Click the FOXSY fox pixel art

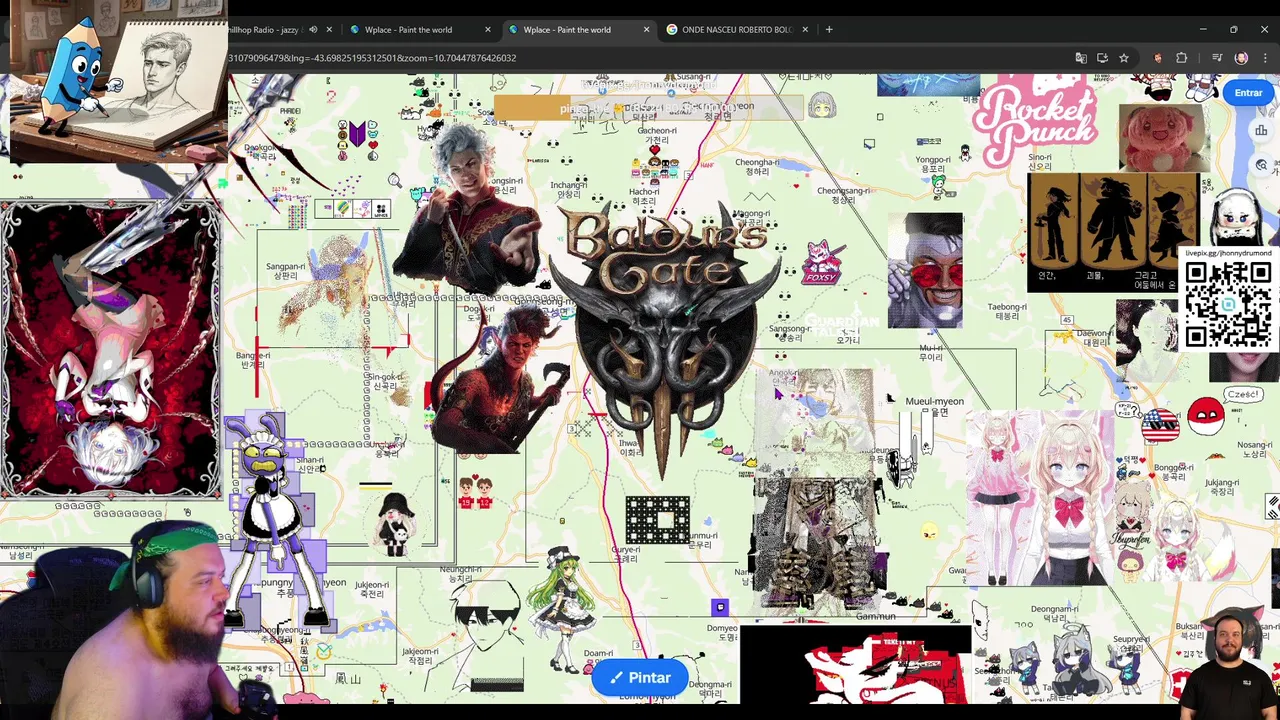(821, 263)
